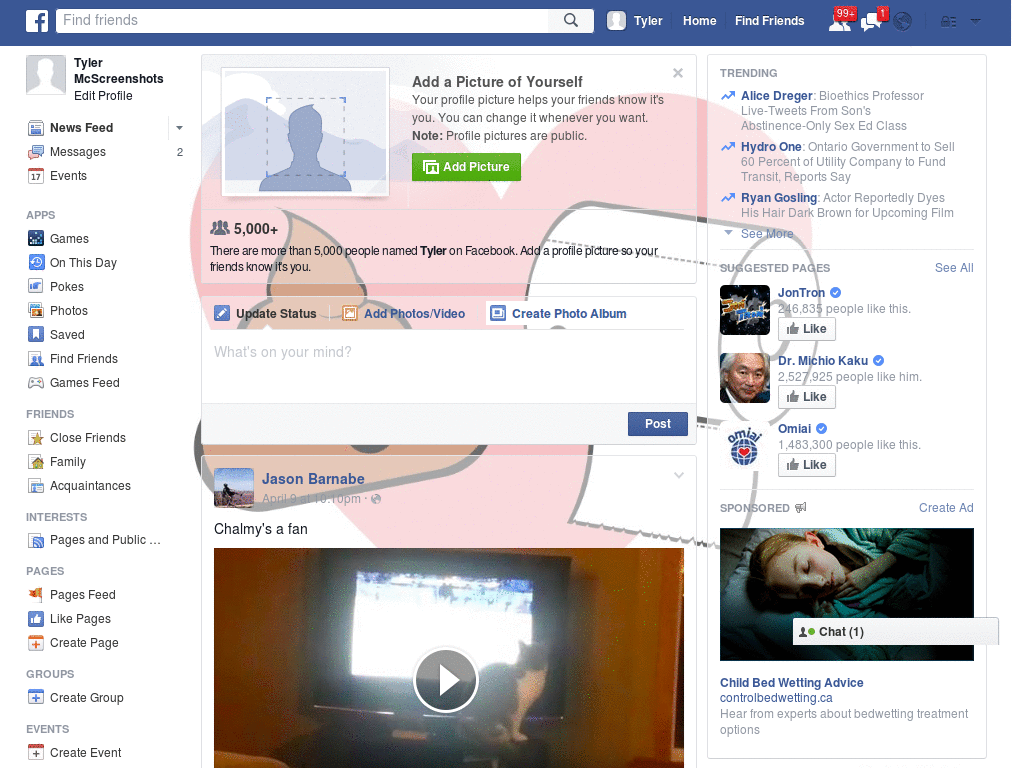Click the Post button
The height and width of the screenshot is (768, 1024).
[x=658, y=424]
